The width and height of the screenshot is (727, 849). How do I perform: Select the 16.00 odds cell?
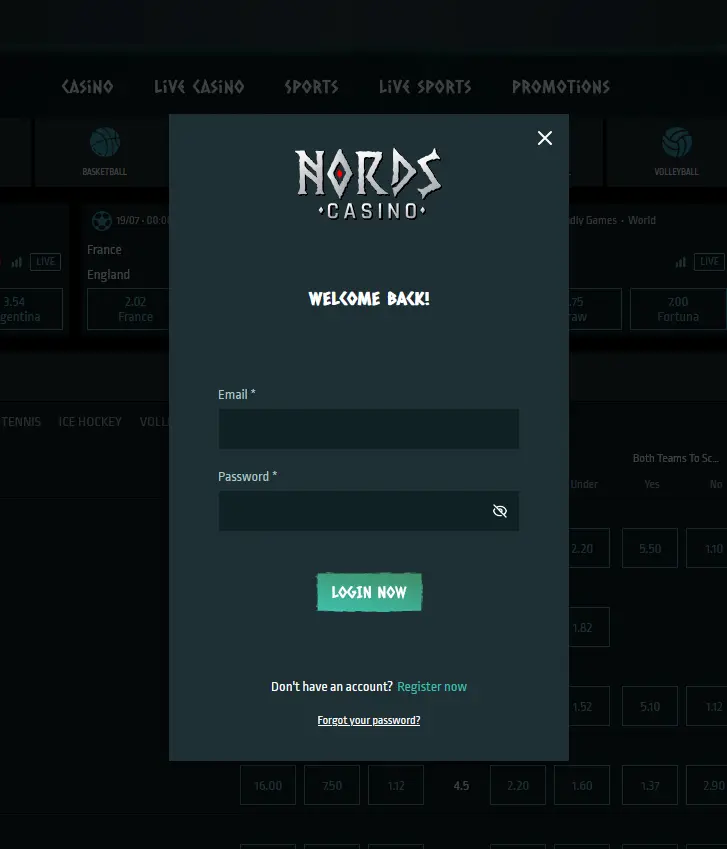268,786
